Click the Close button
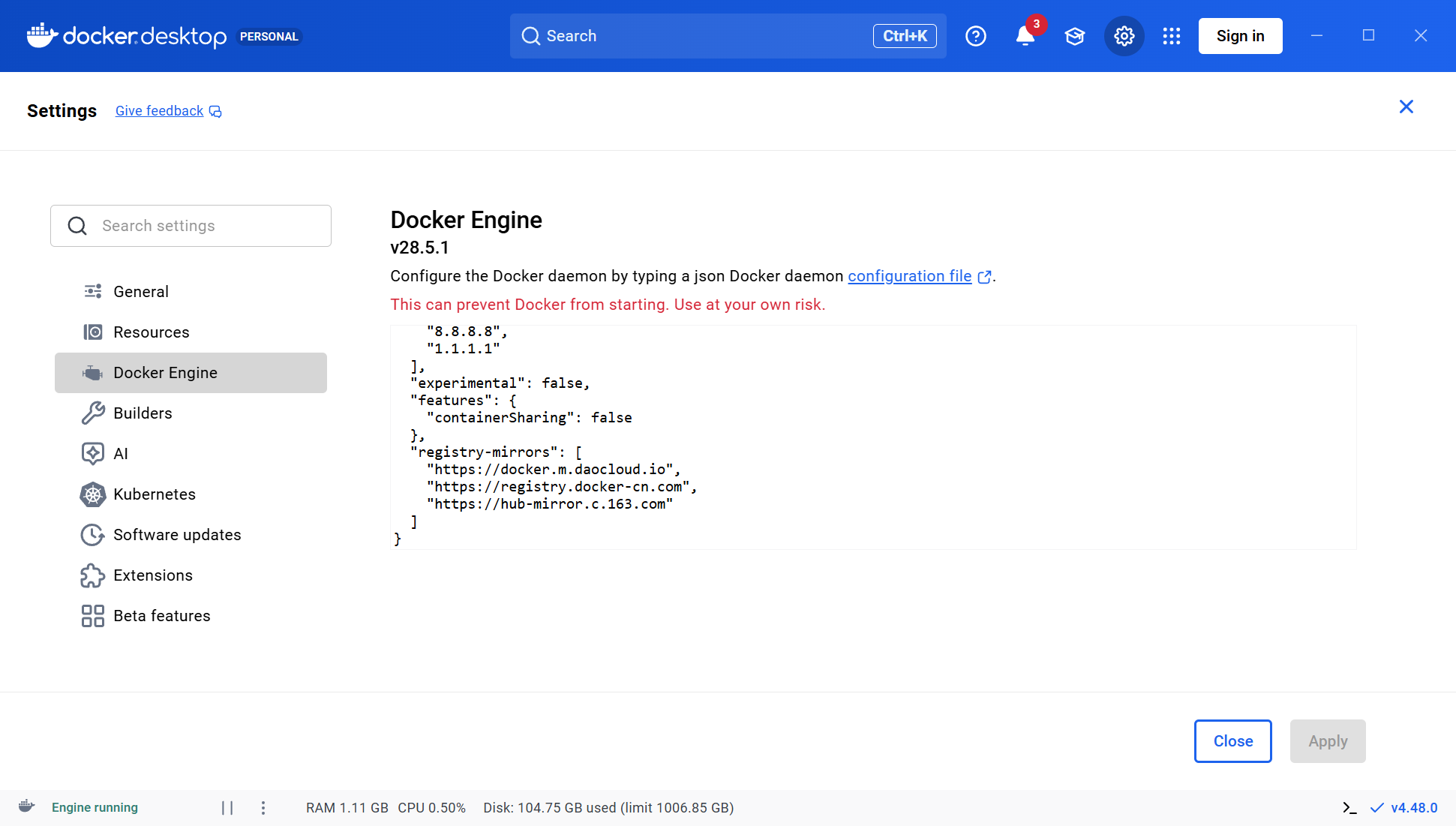 1232,741
